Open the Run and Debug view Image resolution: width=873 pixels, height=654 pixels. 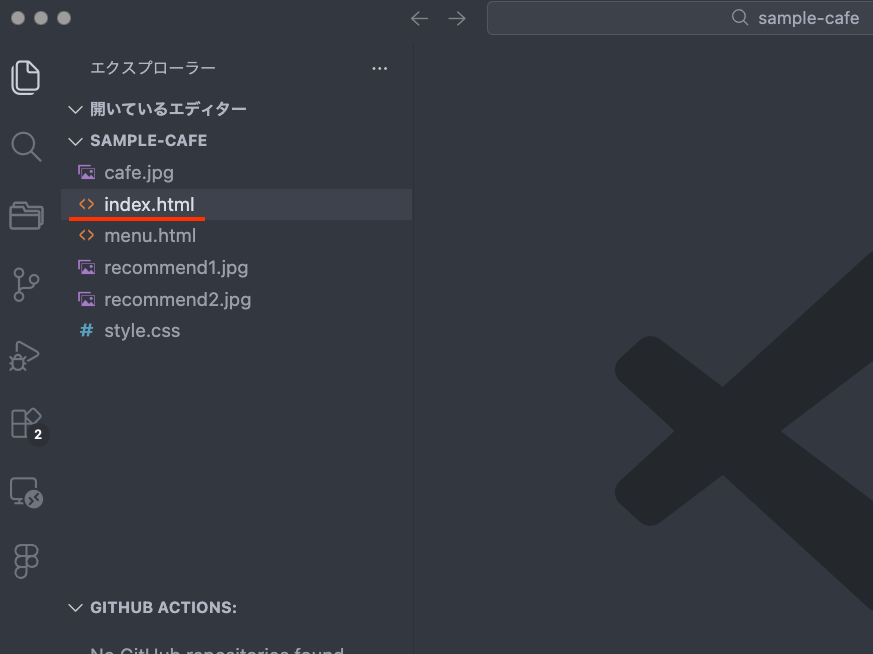(x=26, y=355)
